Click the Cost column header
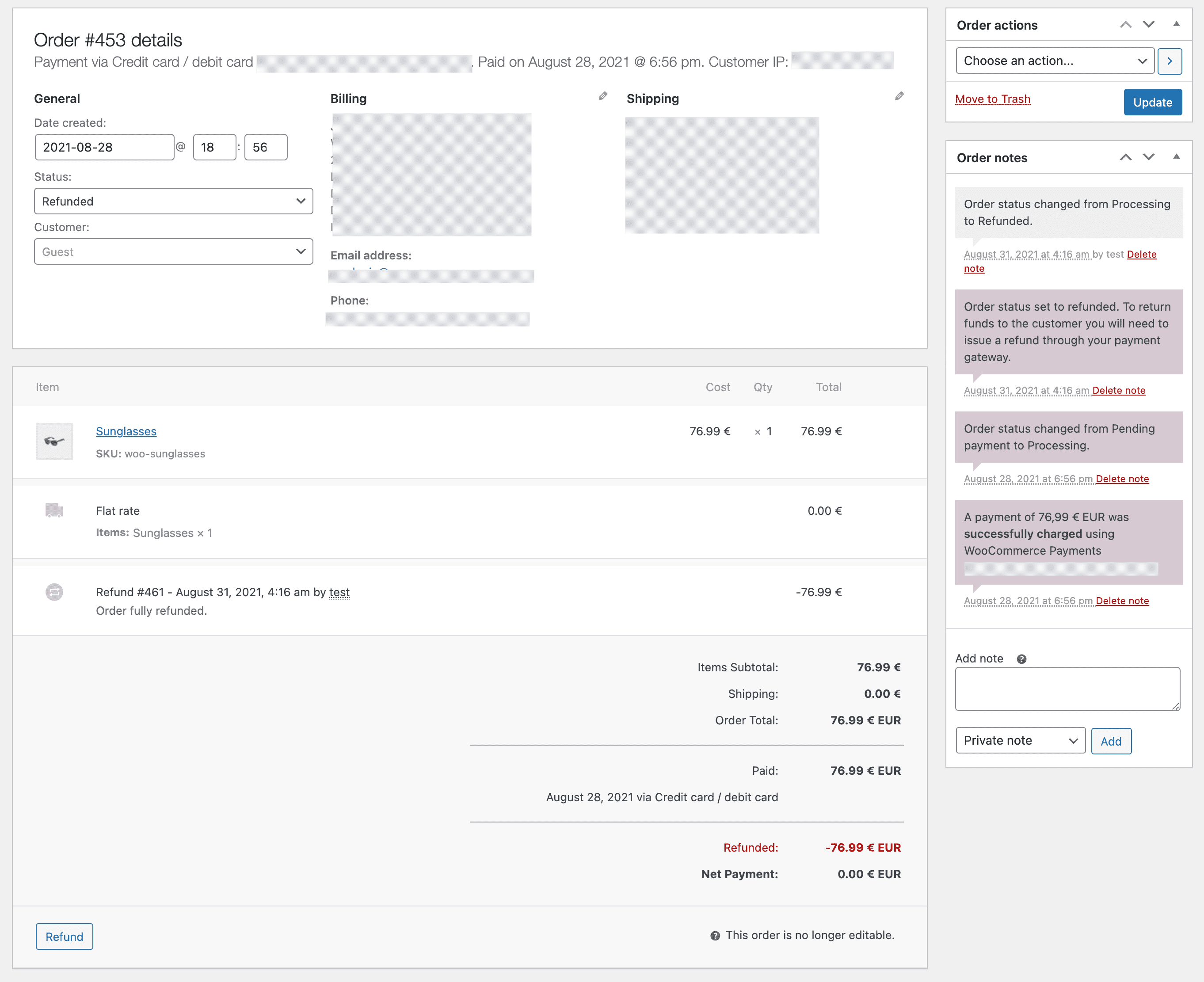Screen dimensions: 1204x982 pos(717,387)
